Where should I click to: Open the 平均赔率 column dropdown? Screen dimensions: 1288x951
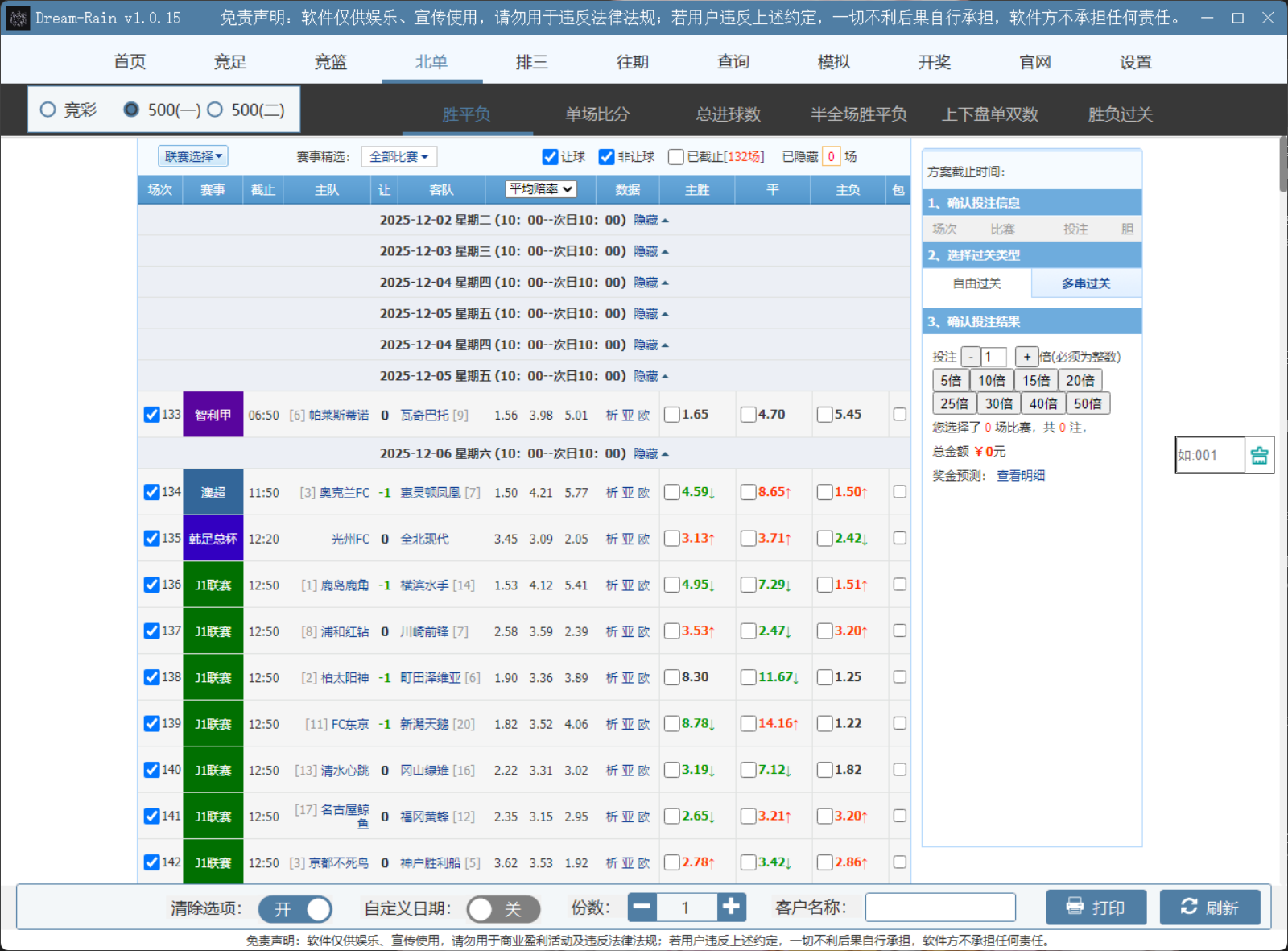541,189
